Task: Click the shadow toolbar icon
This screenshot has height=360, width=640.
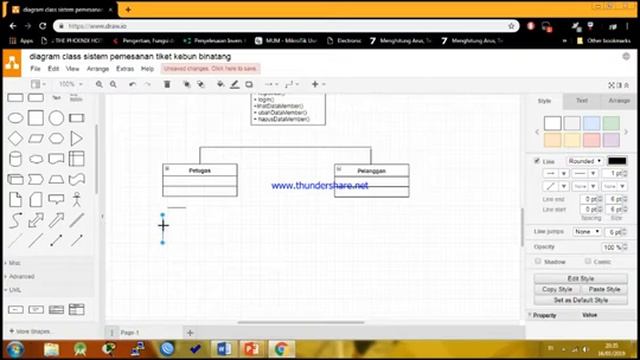Action: [249, 84]
